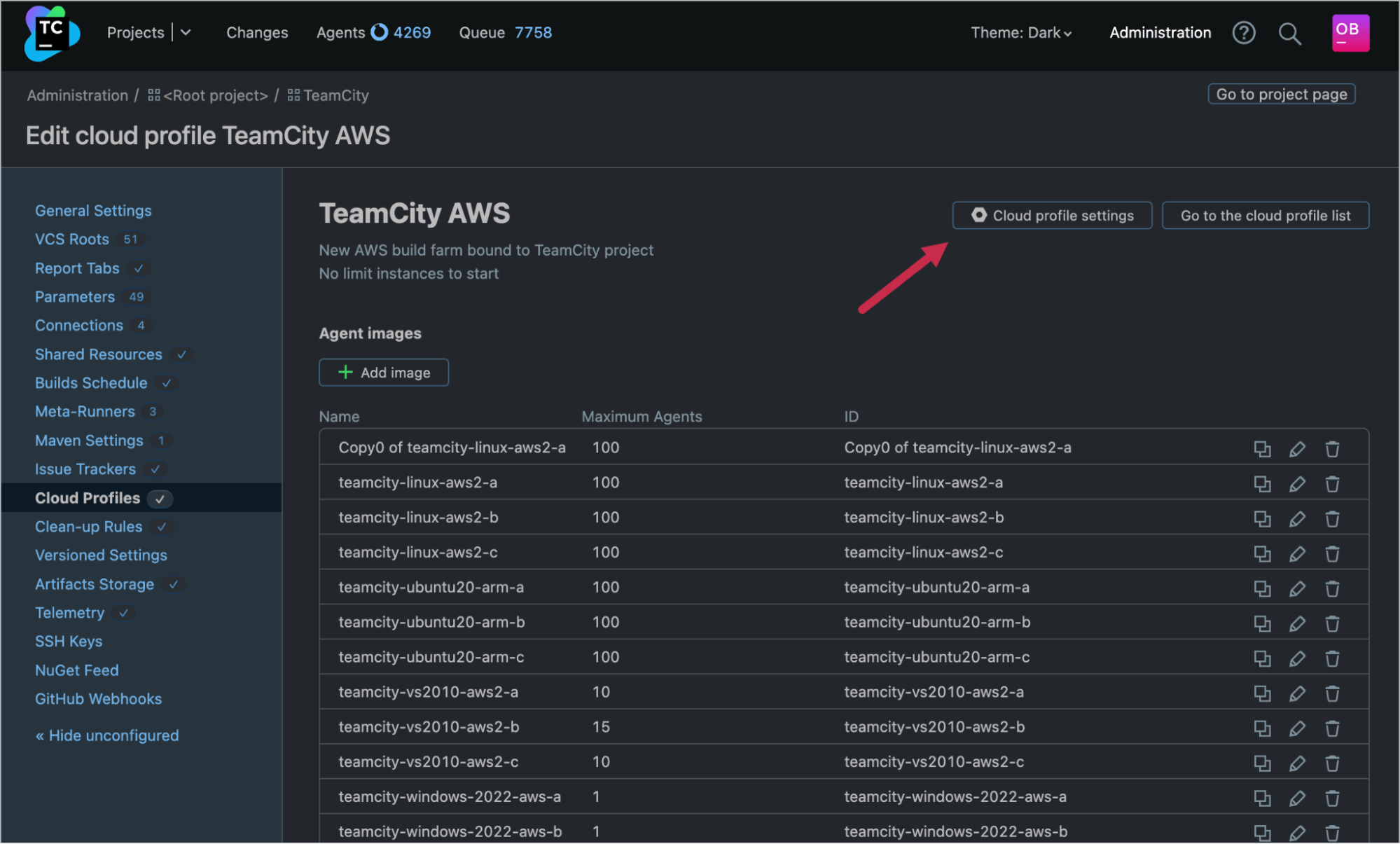Open Shared Resources in sidebar
This screenshot has width=1400, height=844.
[99, 354]
